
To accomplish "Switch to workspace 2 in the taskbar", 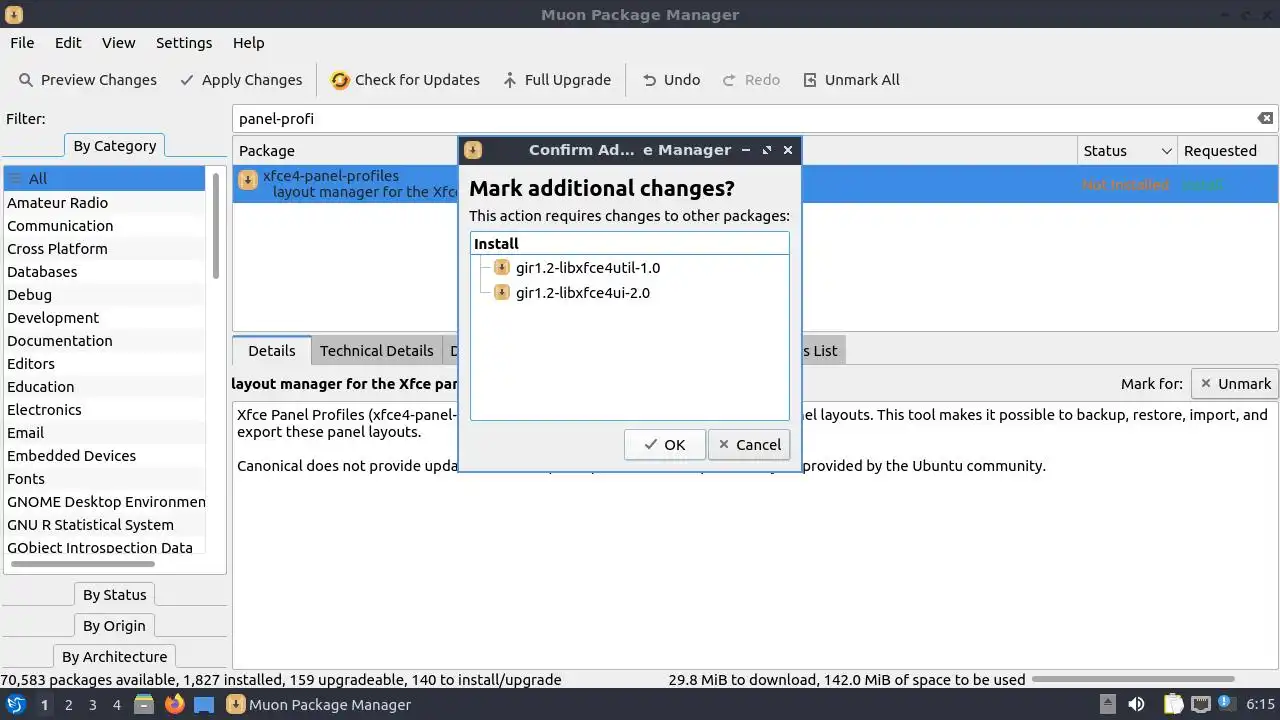I will pos(68,705).
